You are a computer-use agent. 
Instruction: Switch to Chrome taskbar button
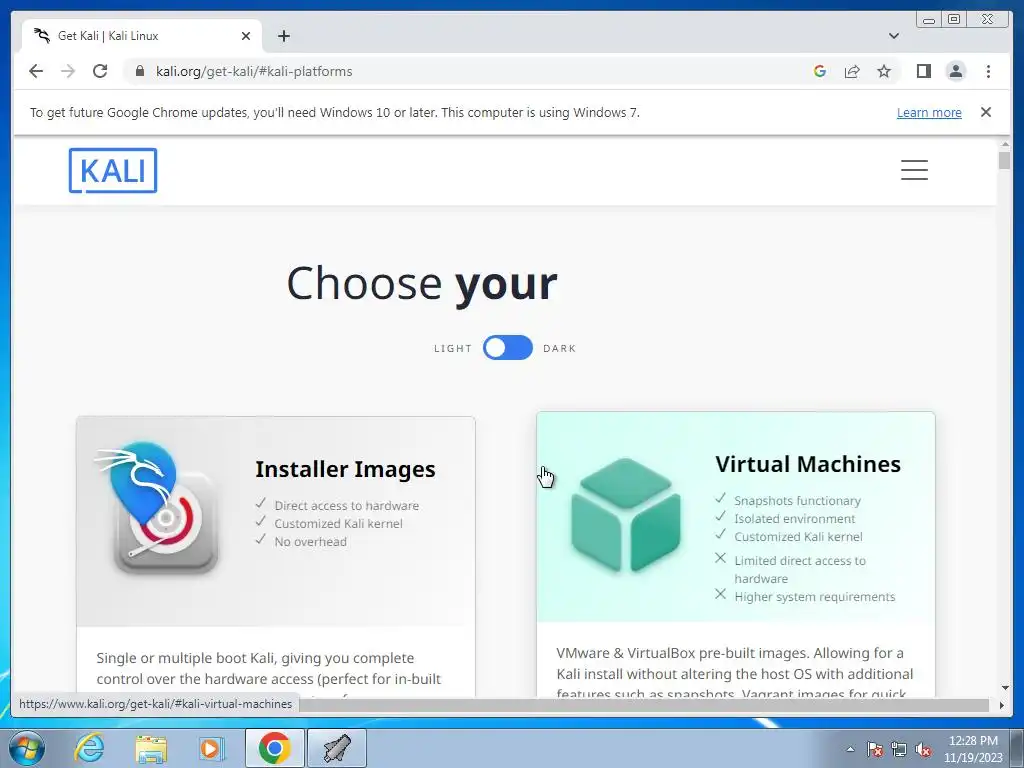274,748
